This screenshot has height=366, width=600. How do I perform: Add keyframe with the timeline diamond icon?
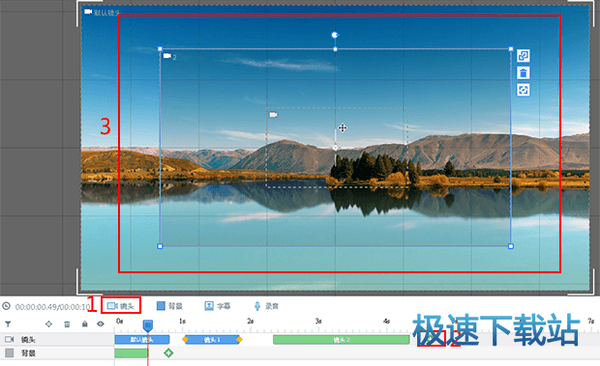[x=49, y=324]
